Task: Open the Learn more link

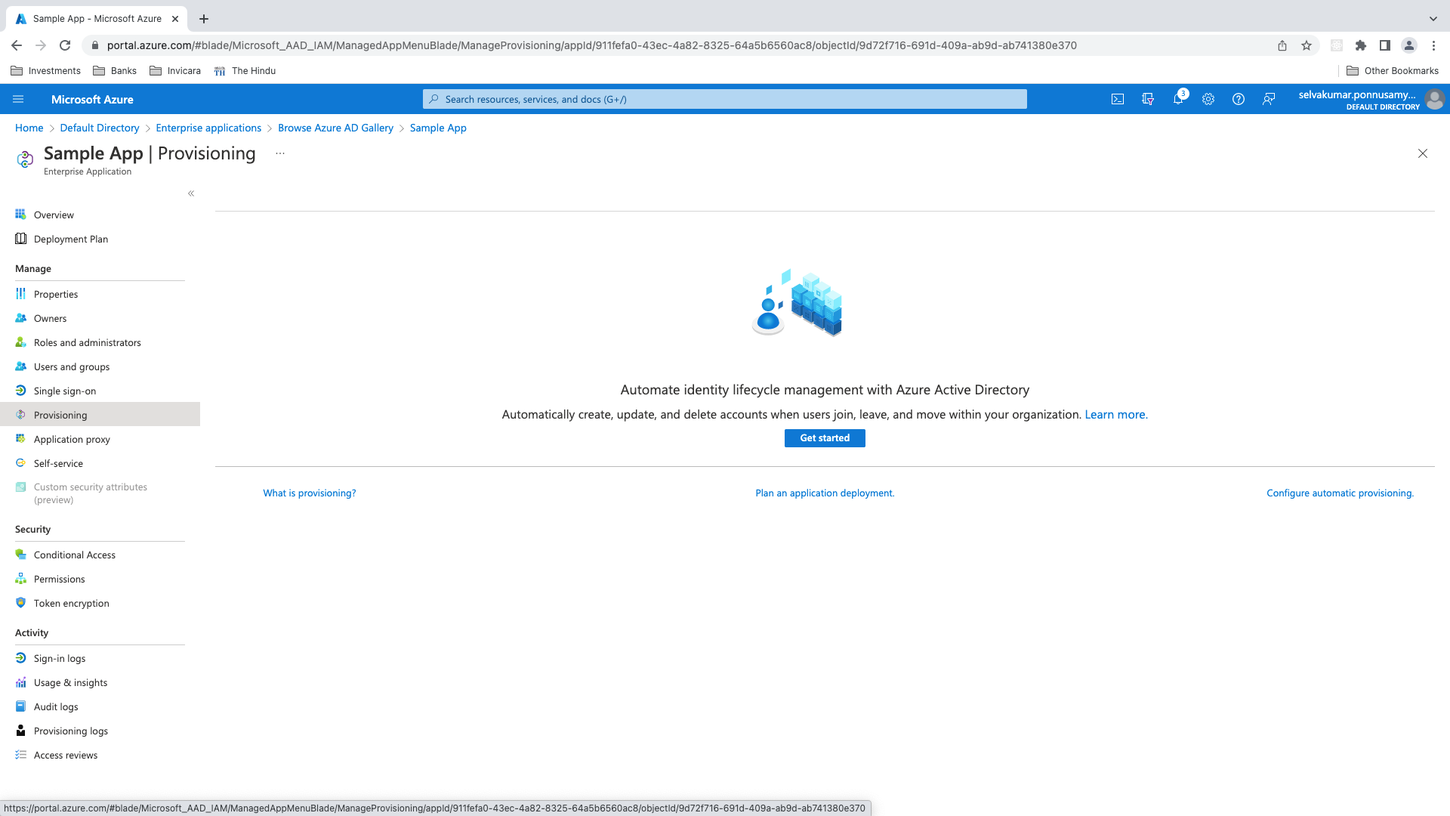Action: click(x=1116, y=414)
